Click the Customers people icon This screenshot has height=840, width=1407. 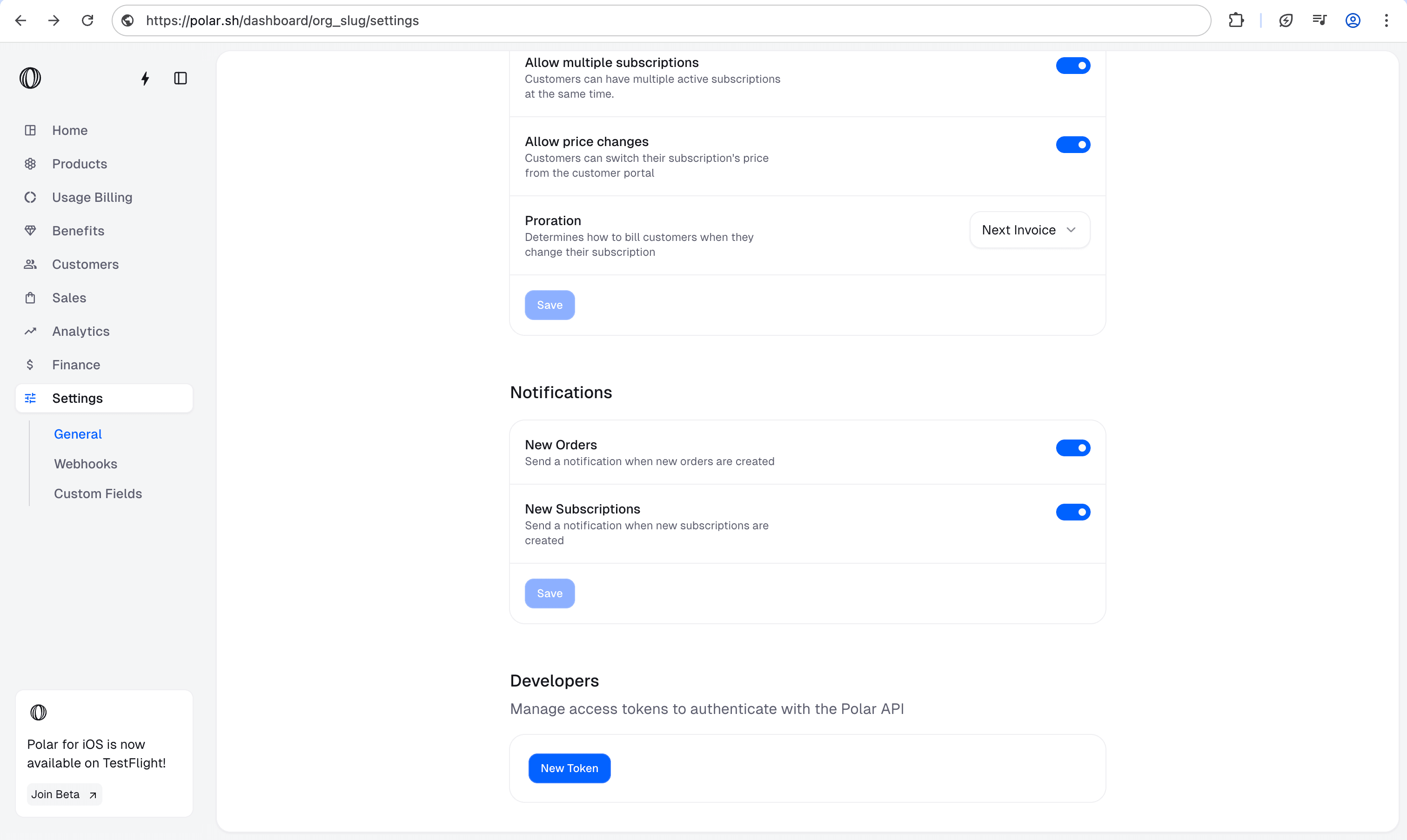pos(30,264)
